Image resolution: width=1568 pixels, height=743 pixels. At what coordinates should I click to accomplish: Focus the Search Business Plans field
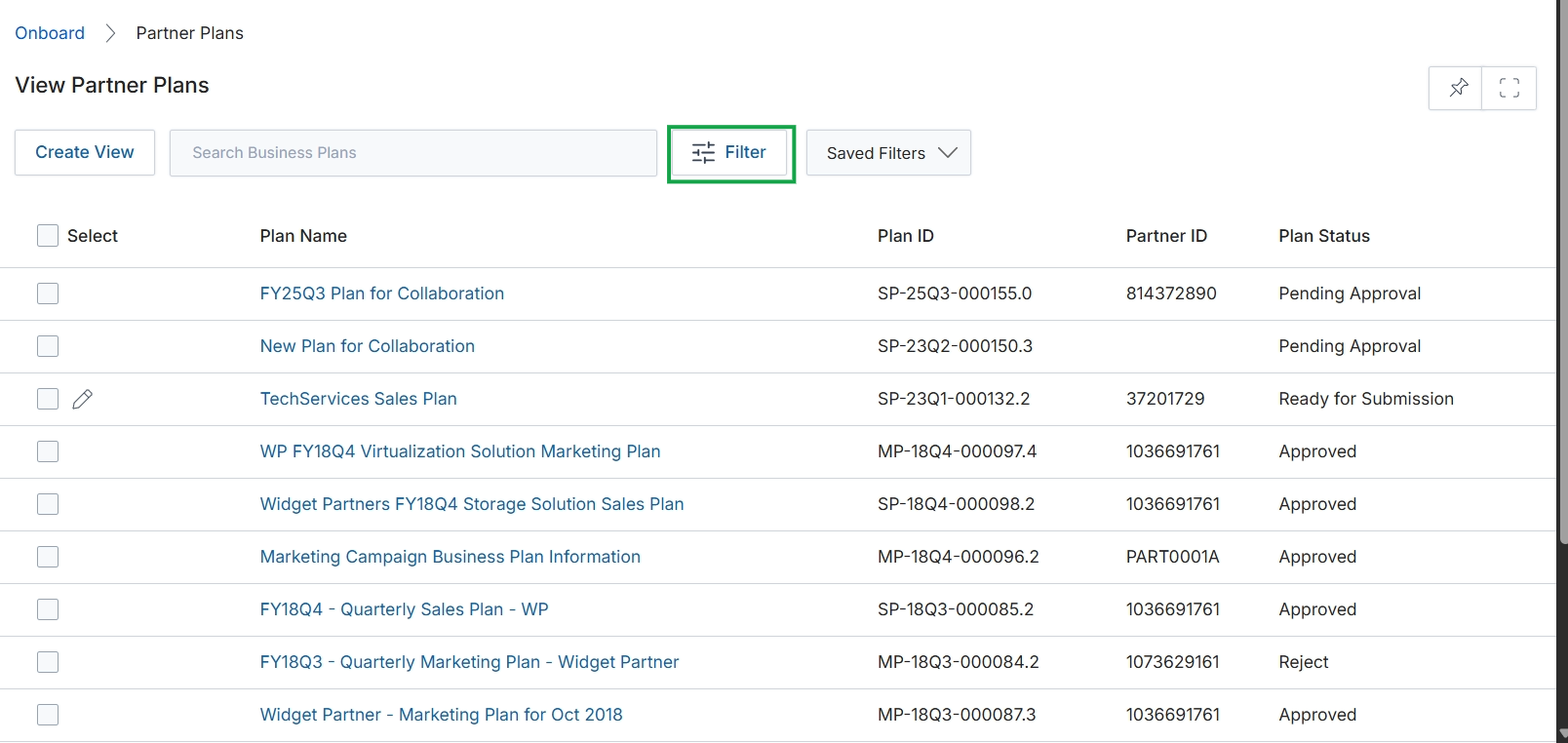point(413,153)
